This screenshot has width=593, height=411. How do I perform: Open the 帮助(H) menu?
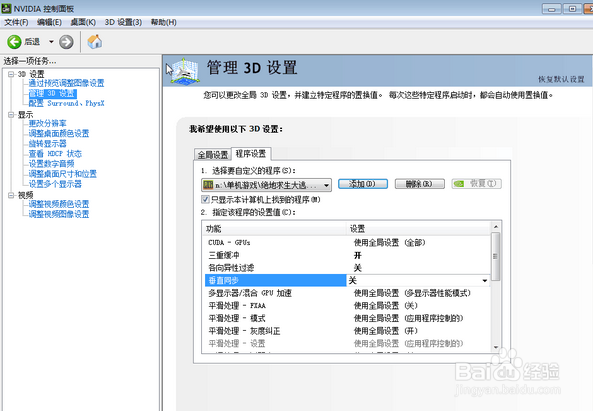[x=163, y=22]
